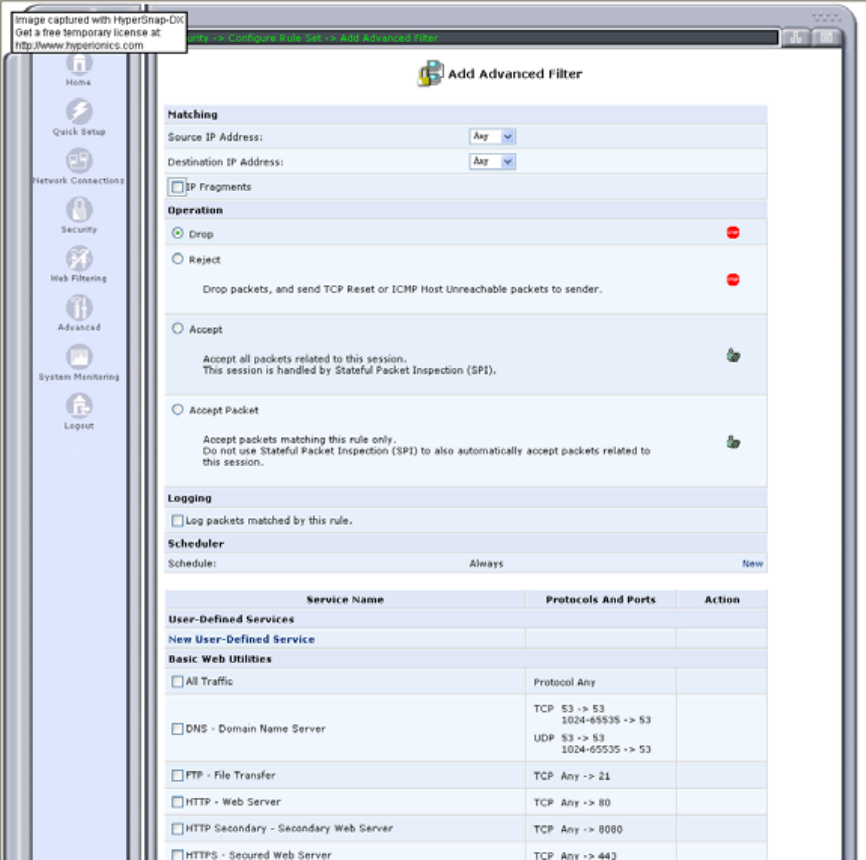Screen dimensions: 866x860
Task: Select the Reject operation
Action: coord(177,258)
